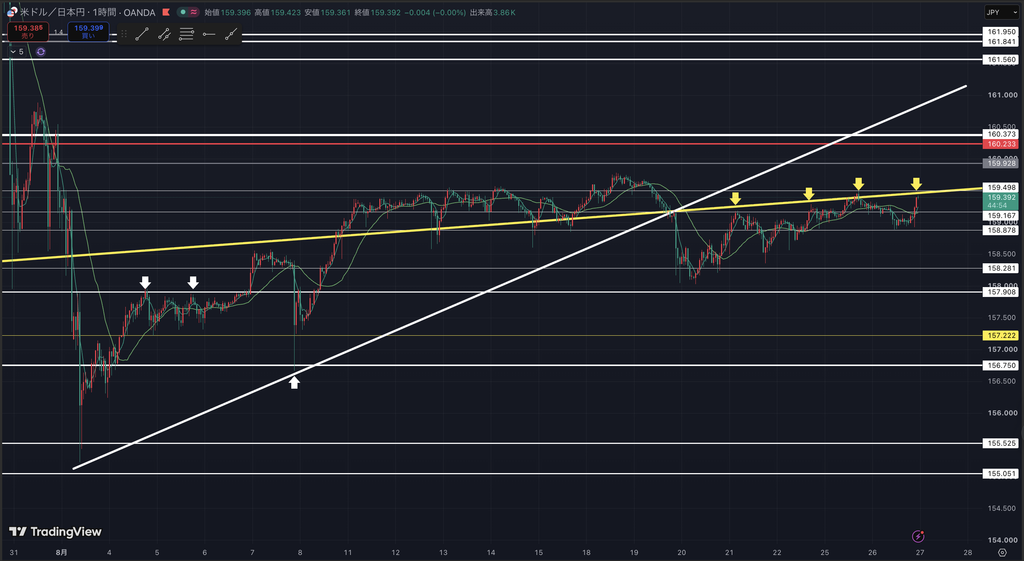Click the 157.908 price axis label
1024x561 pixels.
(1001, 292)
